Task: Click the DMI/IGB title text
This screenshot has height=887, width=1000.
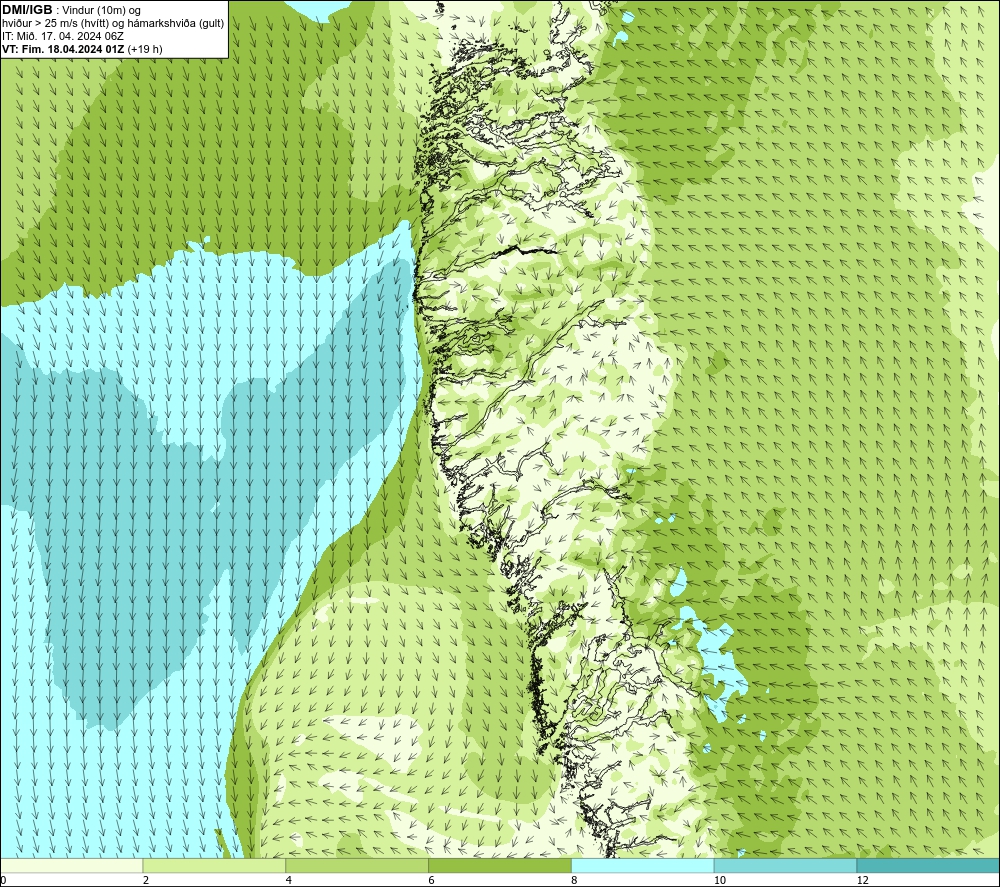Action: pos(27,10)
